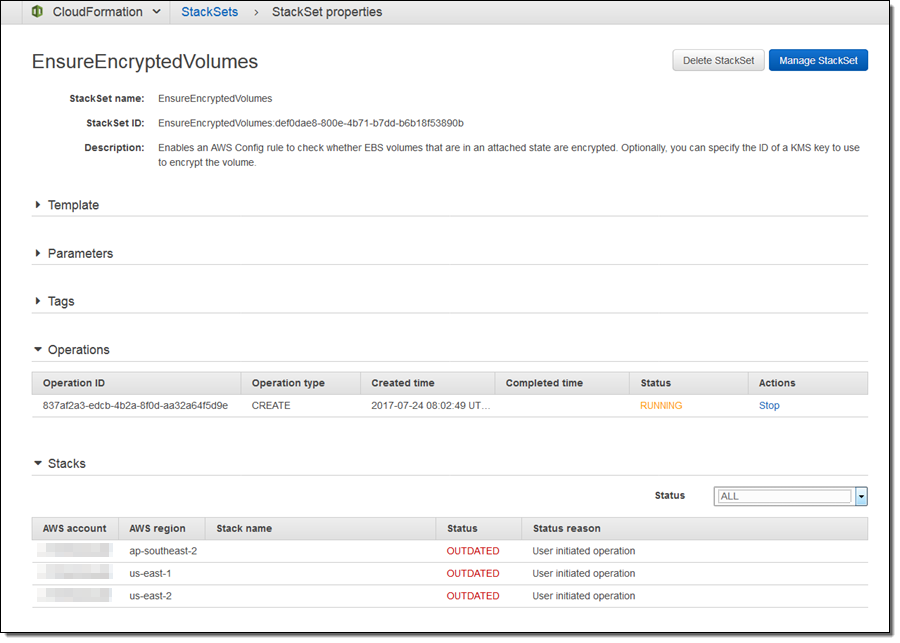This screenshot has height=643, width=900.
Task: Click the Manage StackSet button
Action: coord(818,61)
